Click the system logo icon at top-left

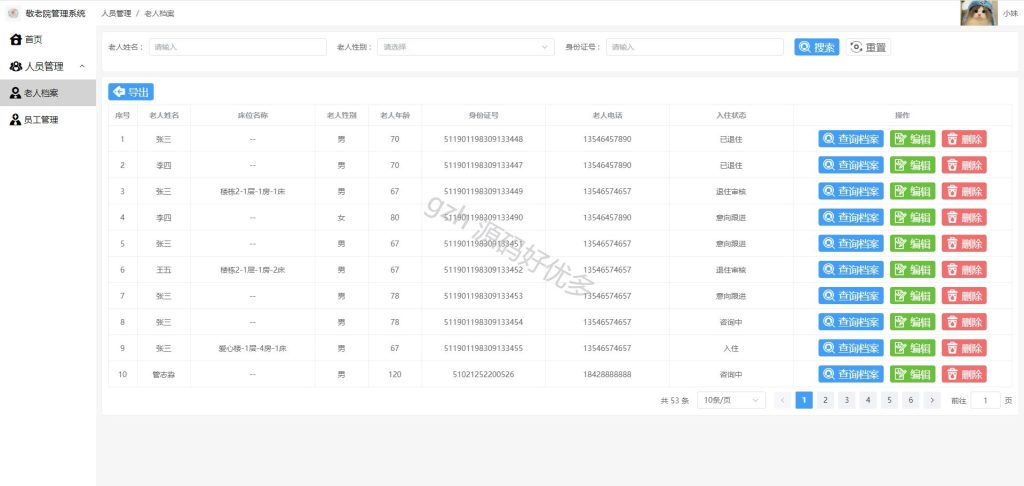[x=13, y=13]
